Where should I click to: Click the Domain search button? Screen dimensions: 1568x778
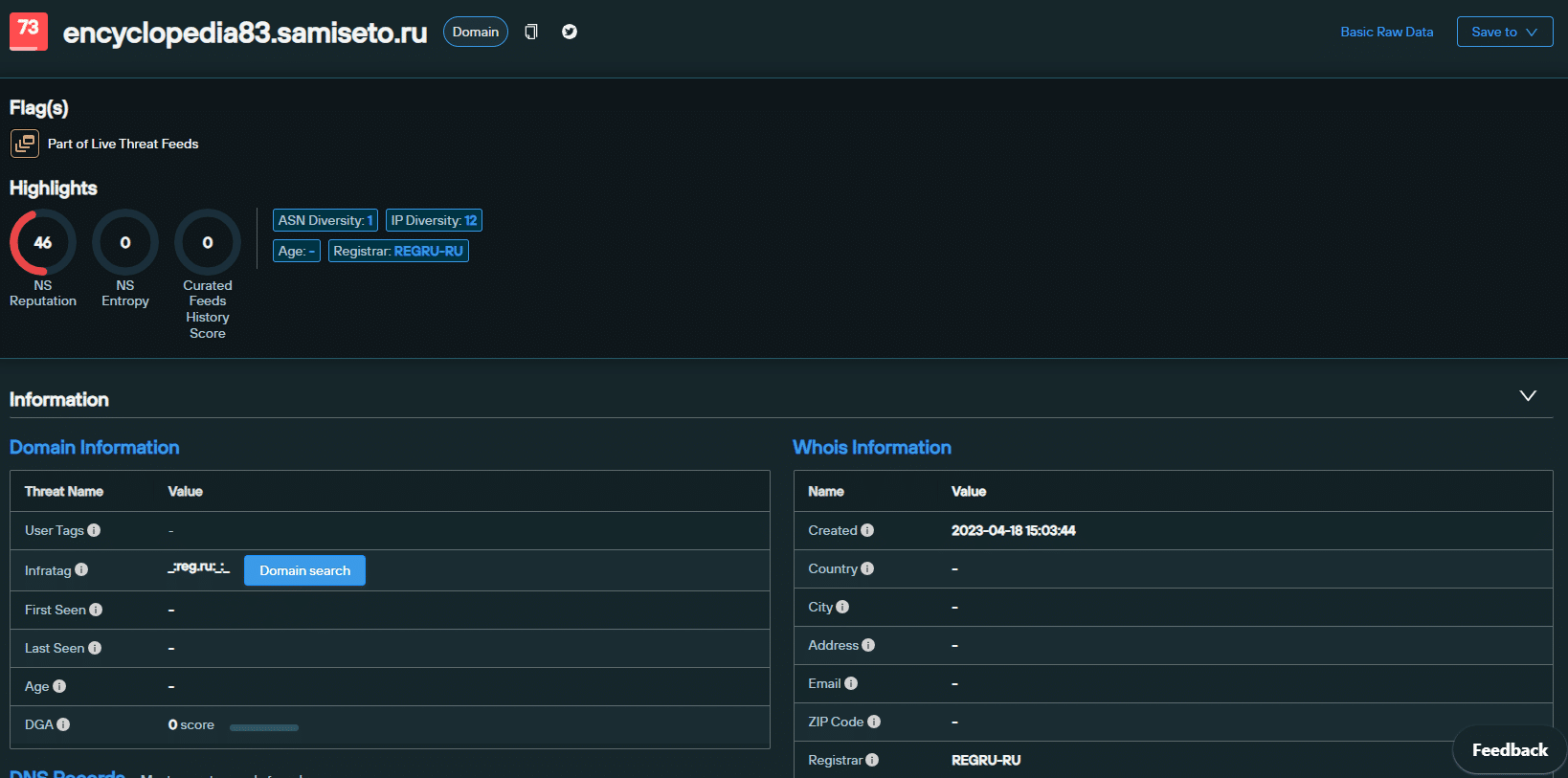304,570
